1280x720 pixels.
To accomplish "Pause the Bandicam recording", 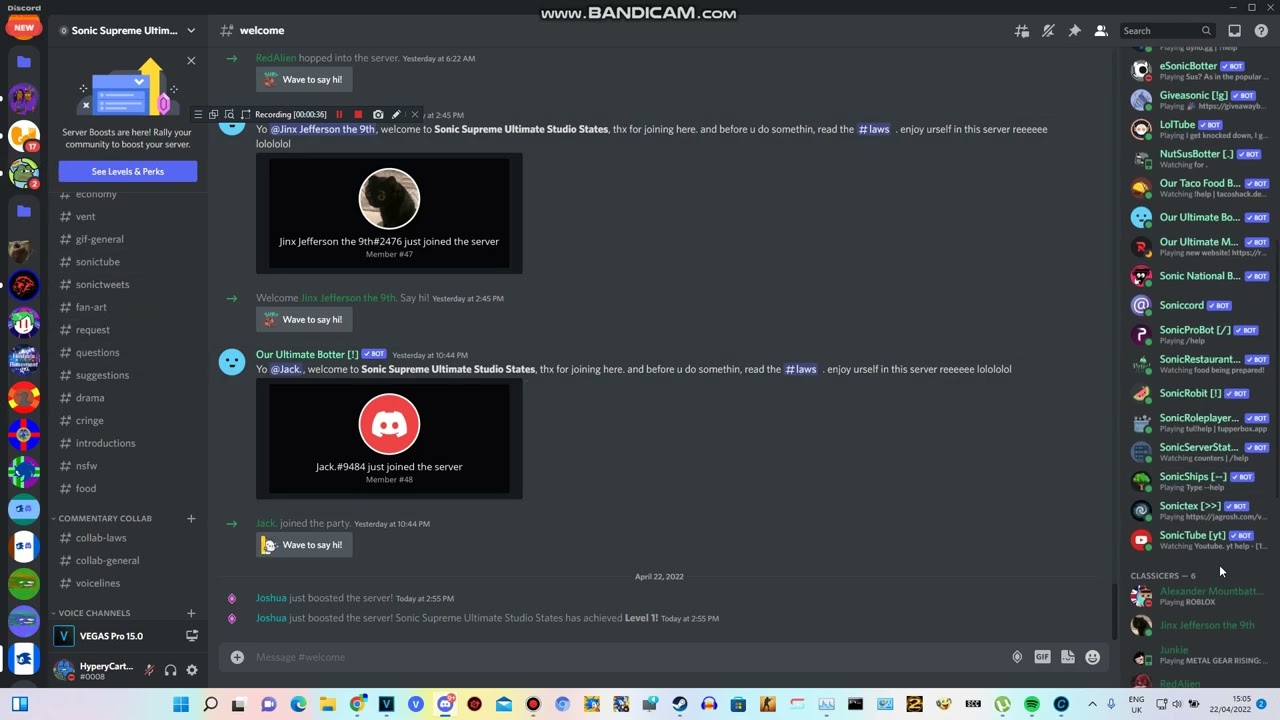I will [339, 115].
